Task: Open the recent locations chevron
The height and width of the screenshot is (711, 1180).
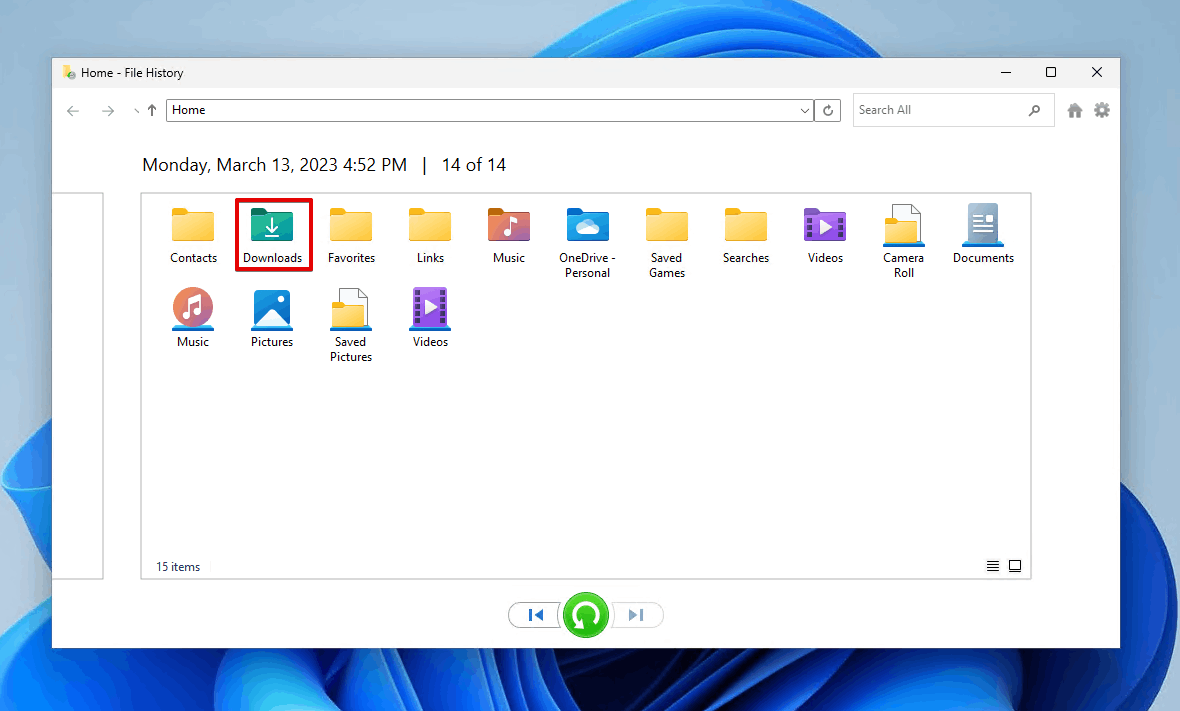Action: (x=136, y=111)
